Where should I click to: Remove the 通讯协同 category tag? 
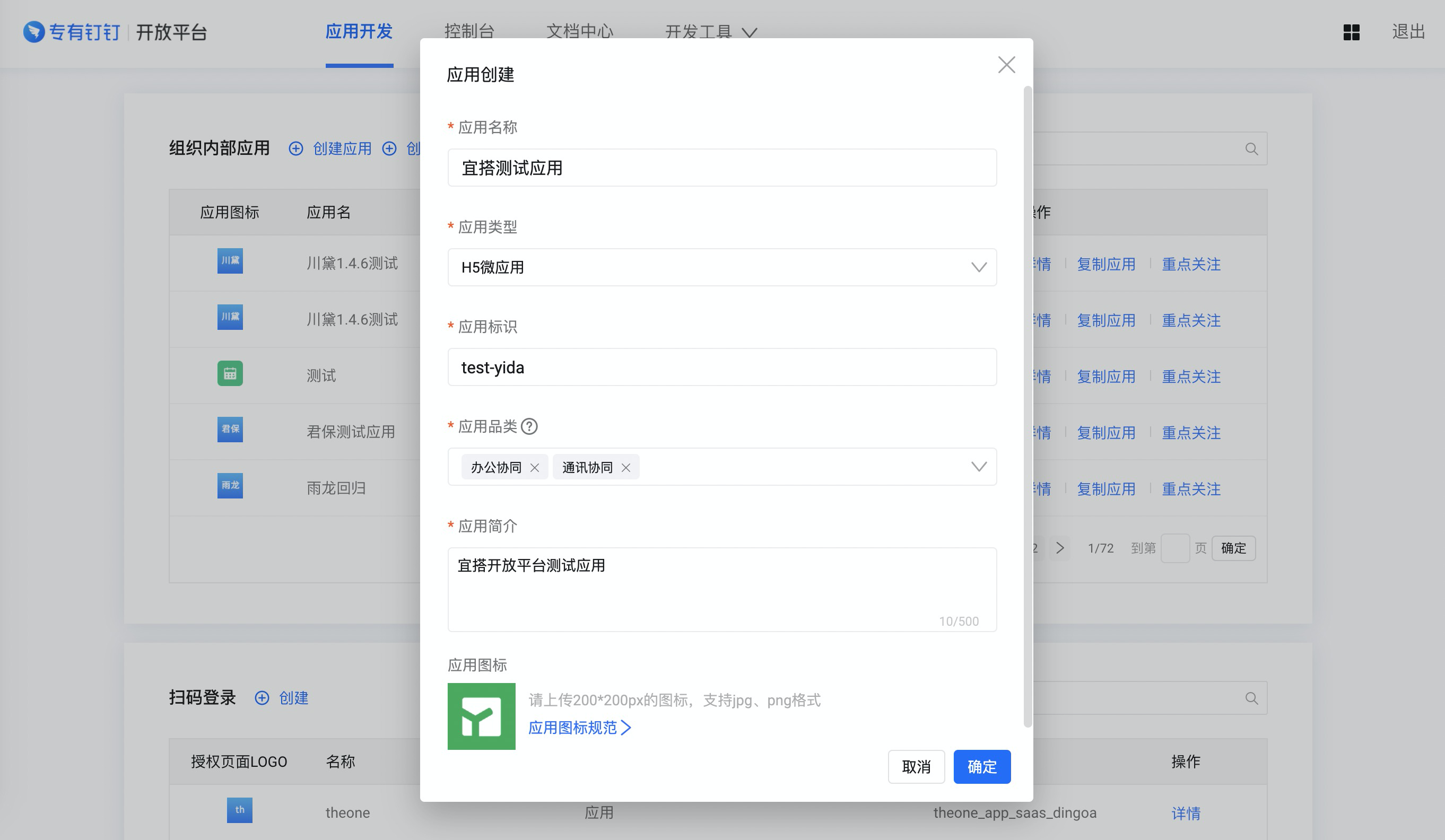pos(625,468)
